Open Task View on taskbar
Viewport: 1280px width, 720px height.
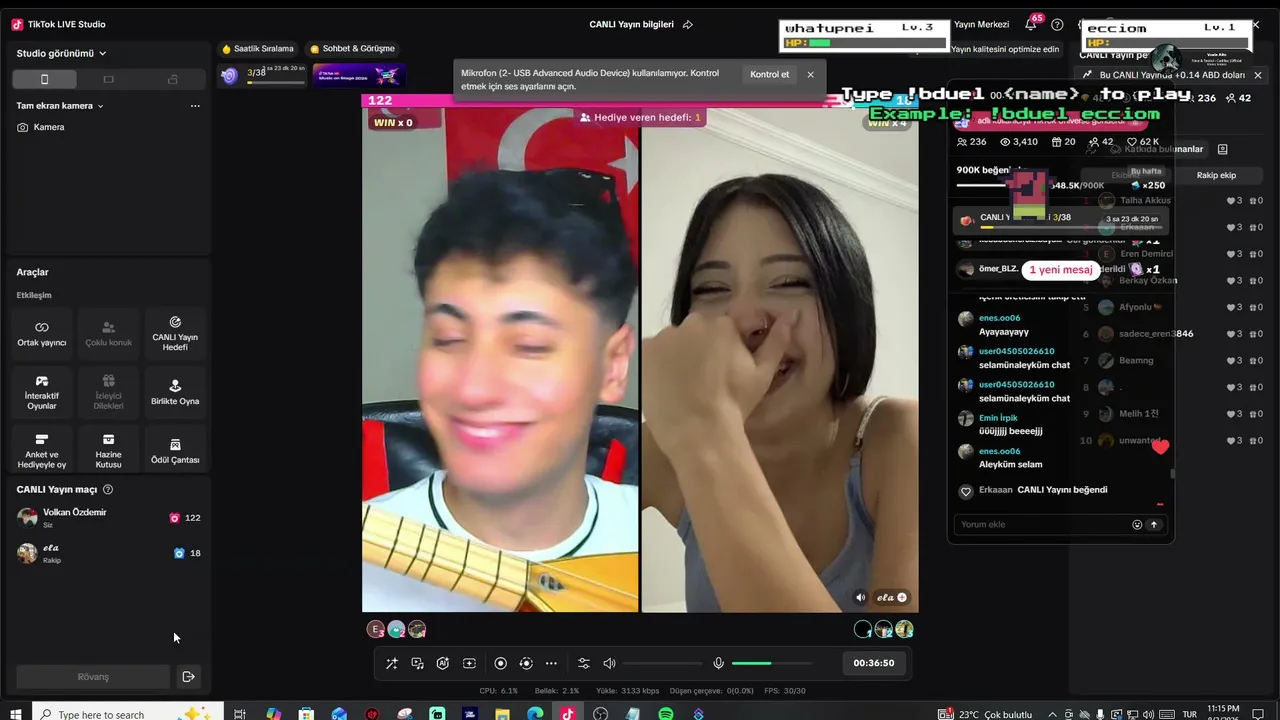[240, 714]
